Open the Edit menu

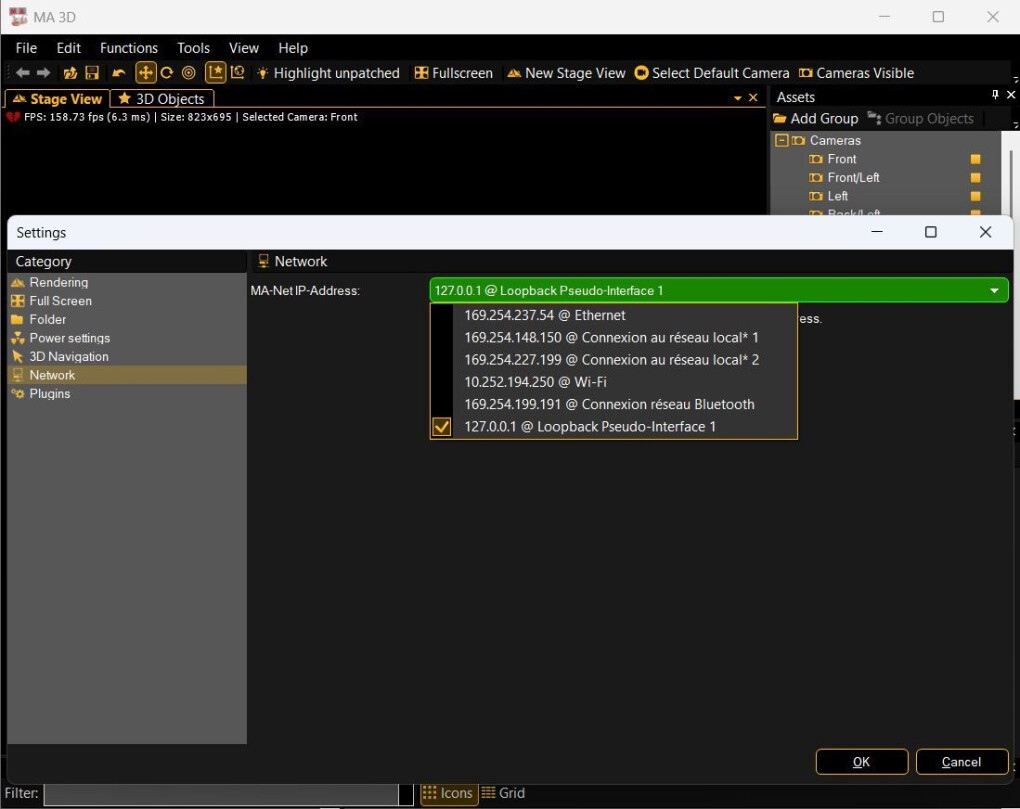68,48
